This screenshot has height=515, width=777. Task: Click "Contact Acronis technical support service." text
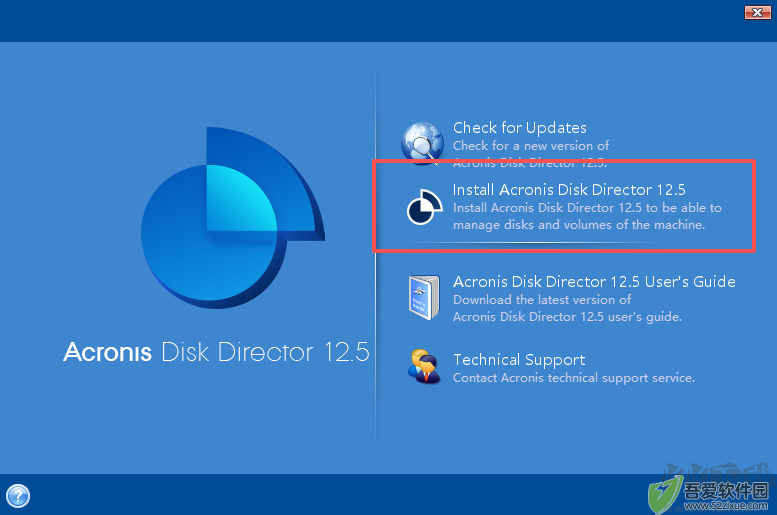point(574,378)
